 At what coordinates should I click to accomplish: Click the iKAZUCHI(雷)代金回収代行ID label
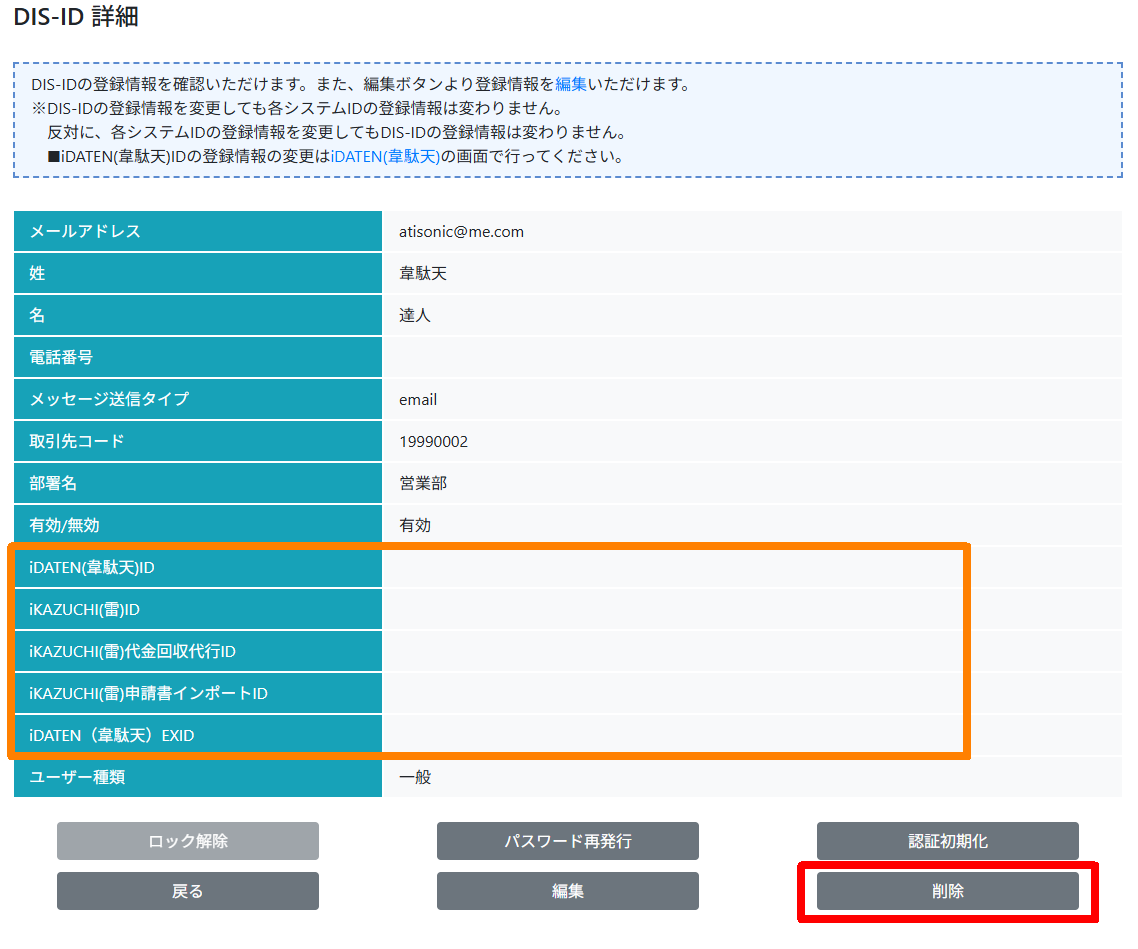click(132, 652)
